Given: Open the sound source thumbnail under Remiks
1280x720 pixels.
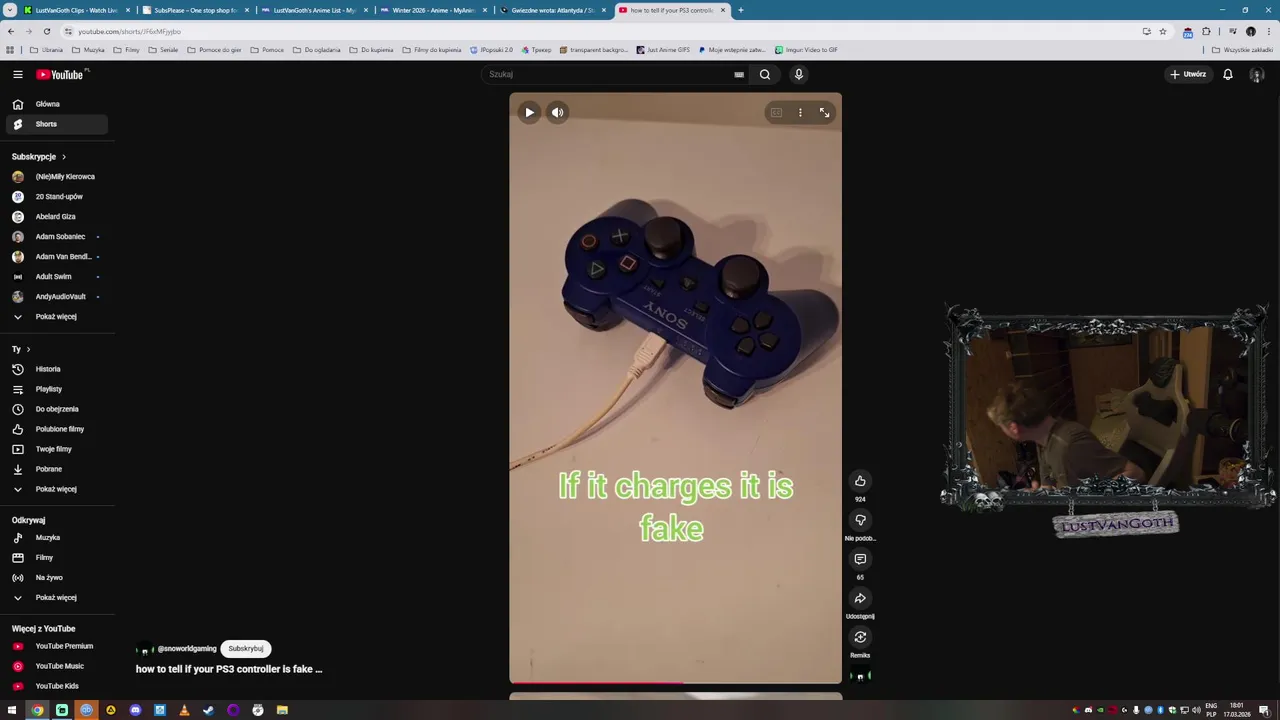Looking at the screenshot, I should tap(860, 676).
